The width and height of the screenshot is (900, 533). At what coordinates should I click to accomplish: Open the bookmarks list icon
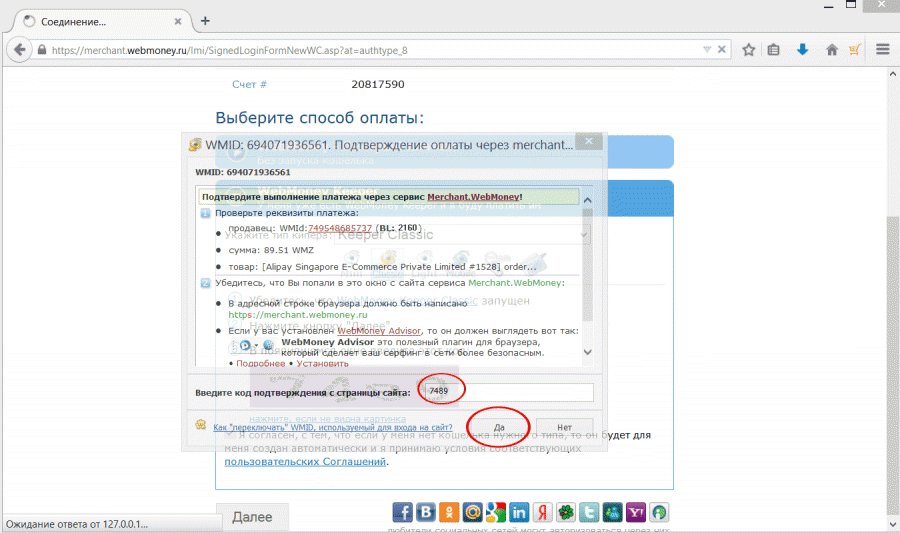[774, 50]
